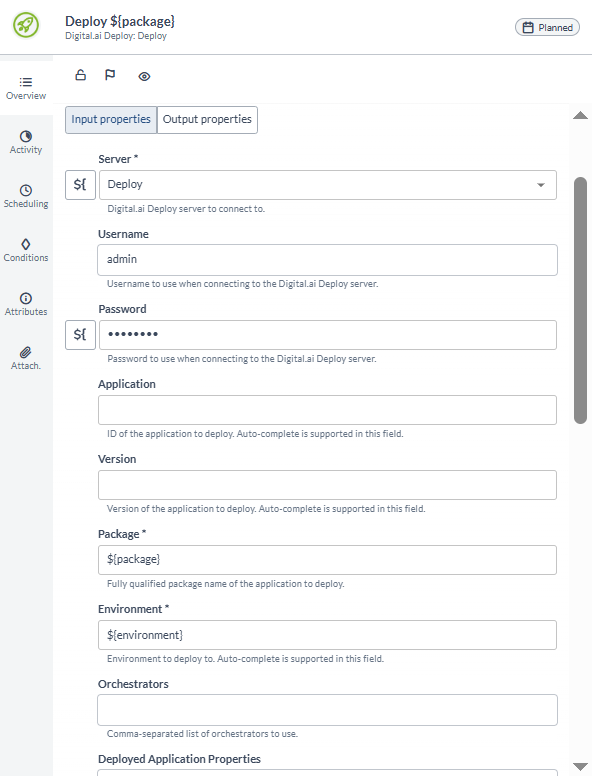Click the empty Version input field
Screen dimensions: 592x776
click(x=327, y=485)
